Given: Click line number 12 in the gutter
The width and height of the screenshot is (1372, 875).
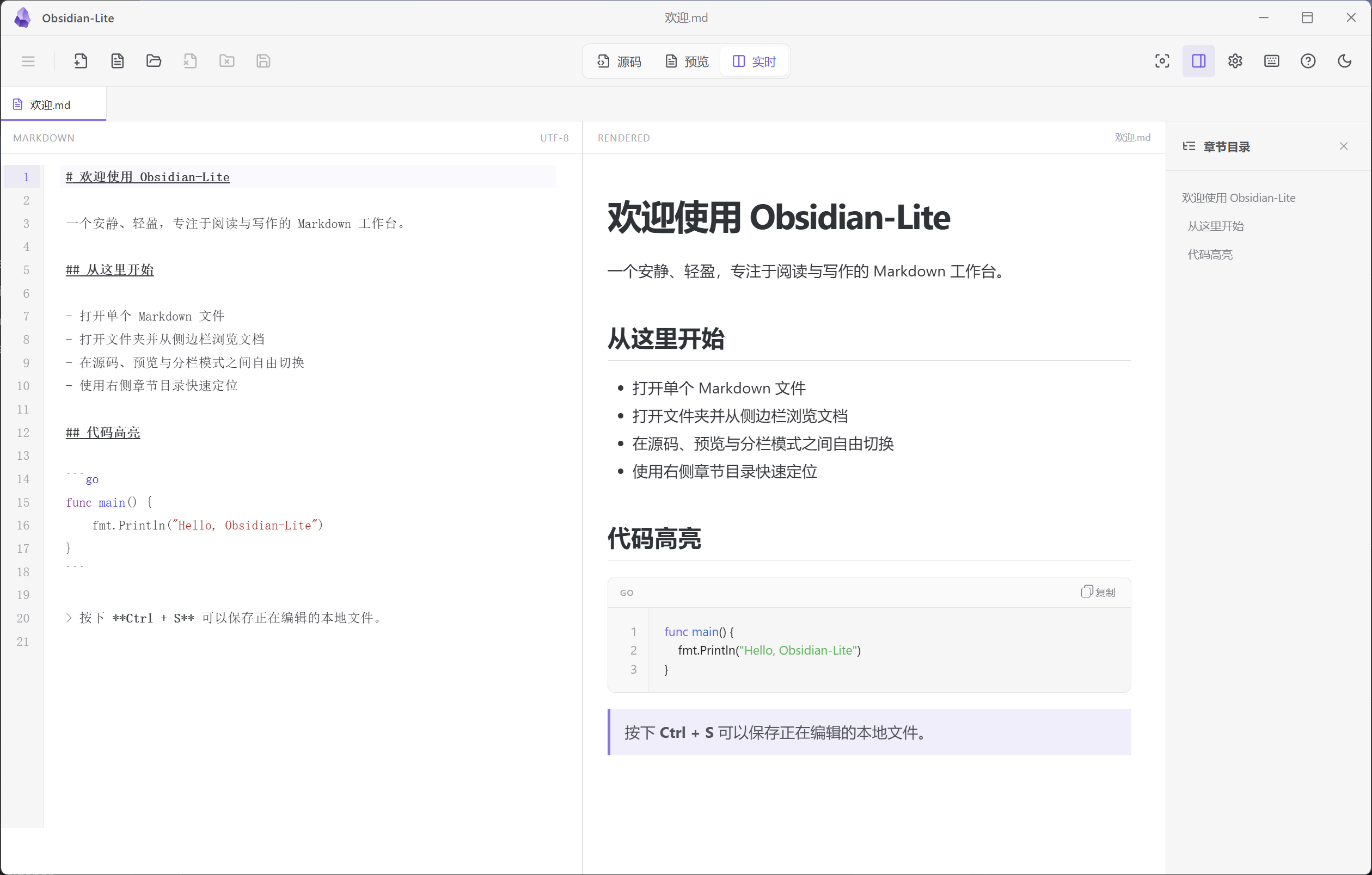Looking at the screenshot, I should [x=23, y=433].
